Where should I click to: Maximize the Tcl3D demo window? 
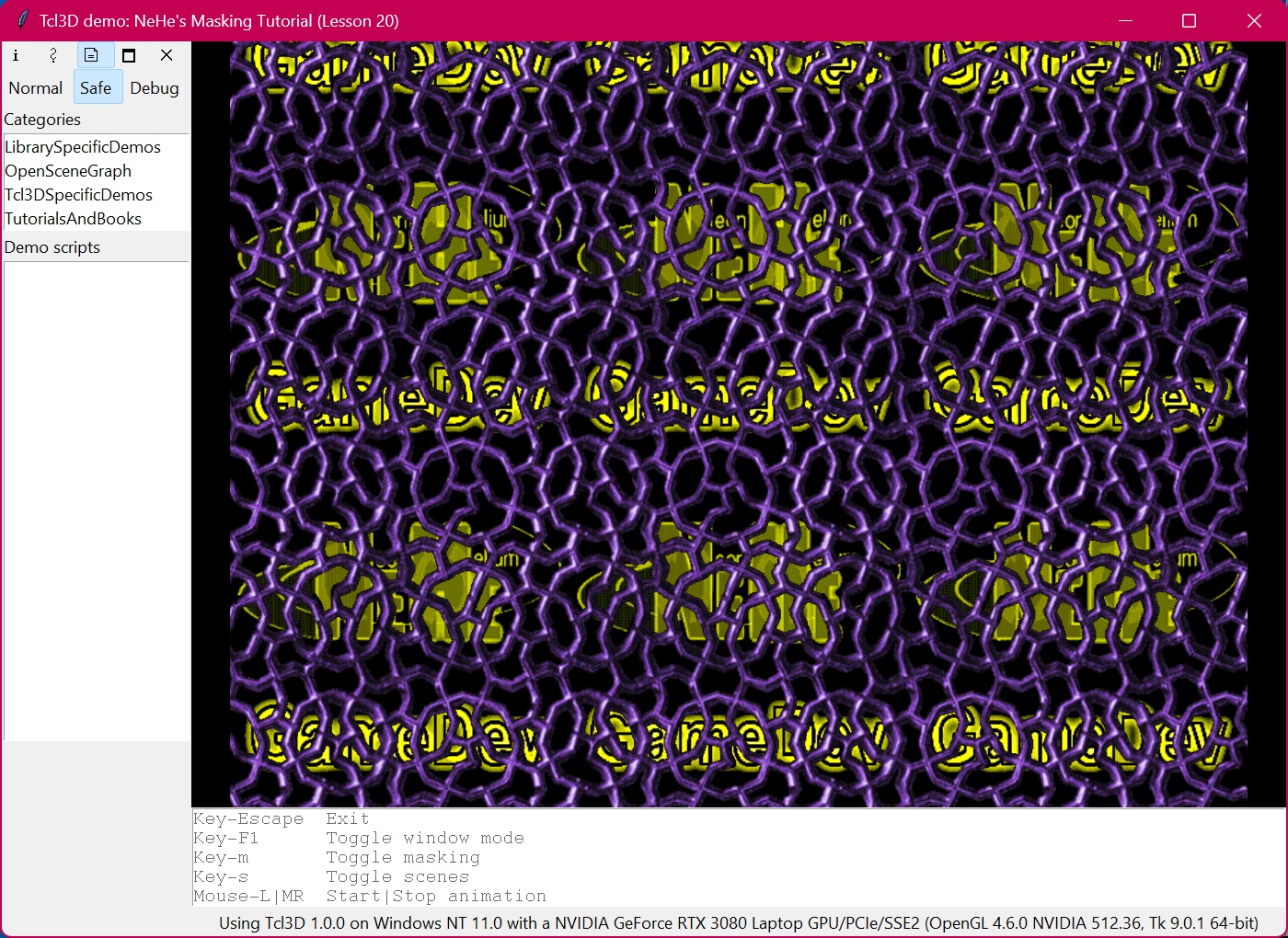(1189, 20)
